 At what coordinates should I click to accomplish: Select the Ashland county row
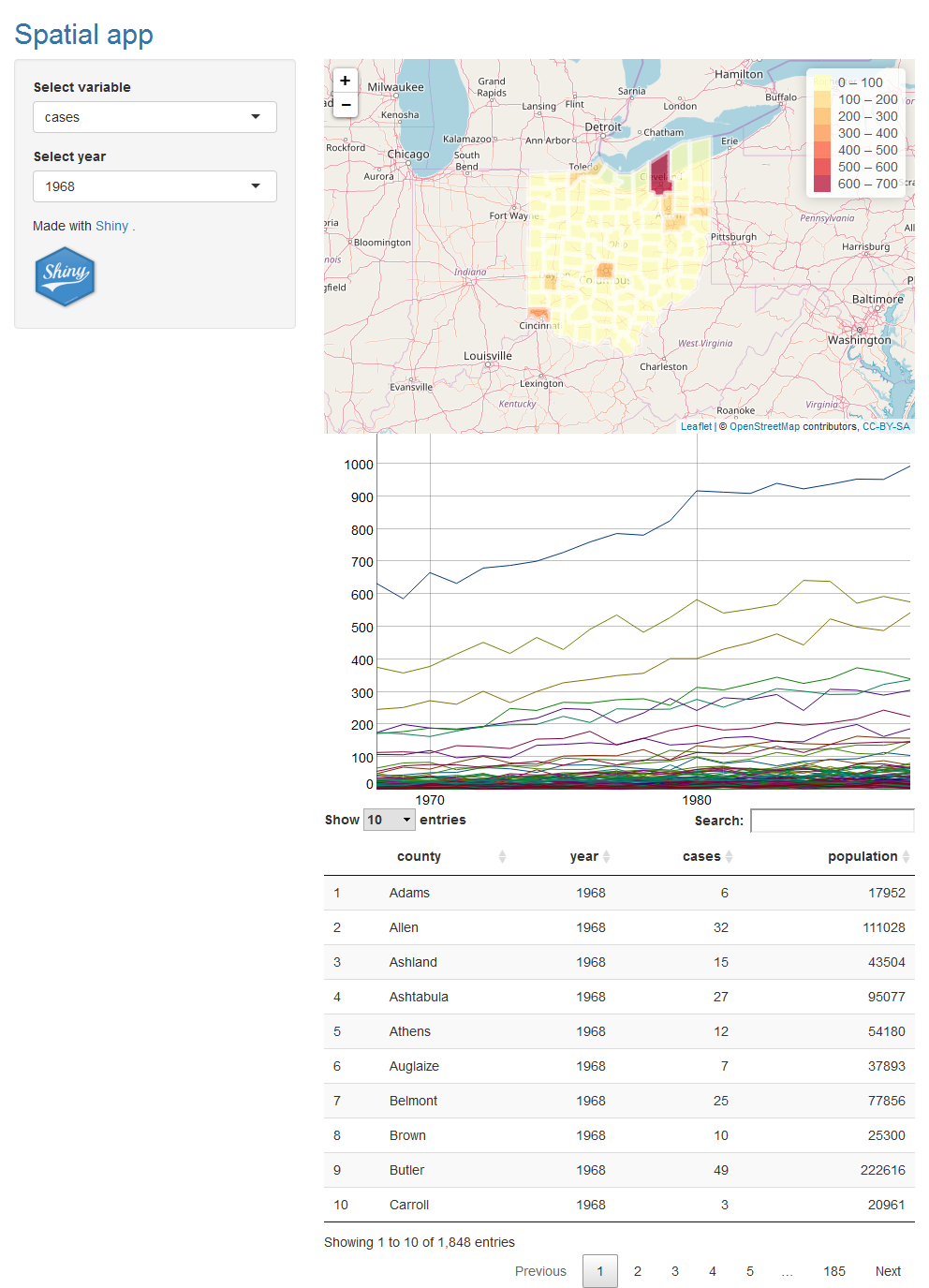[619, 962]
